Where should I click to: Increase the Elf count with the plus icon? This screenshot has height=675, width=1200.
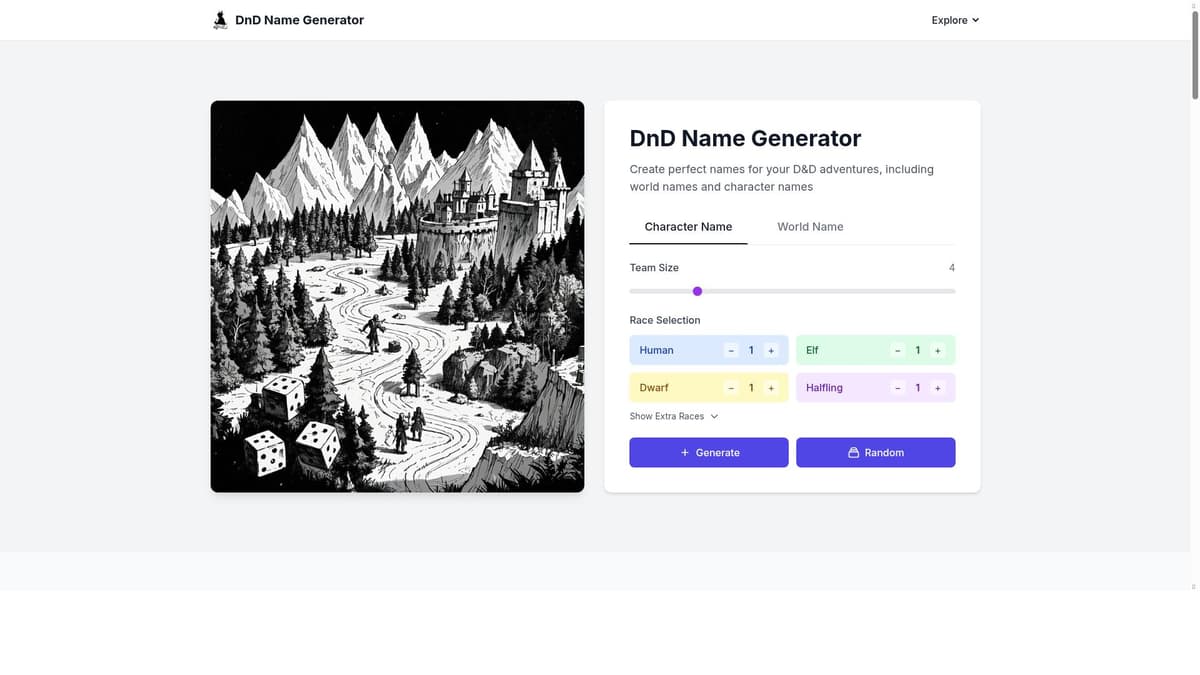pyautogui.click(x=937, y=350)
